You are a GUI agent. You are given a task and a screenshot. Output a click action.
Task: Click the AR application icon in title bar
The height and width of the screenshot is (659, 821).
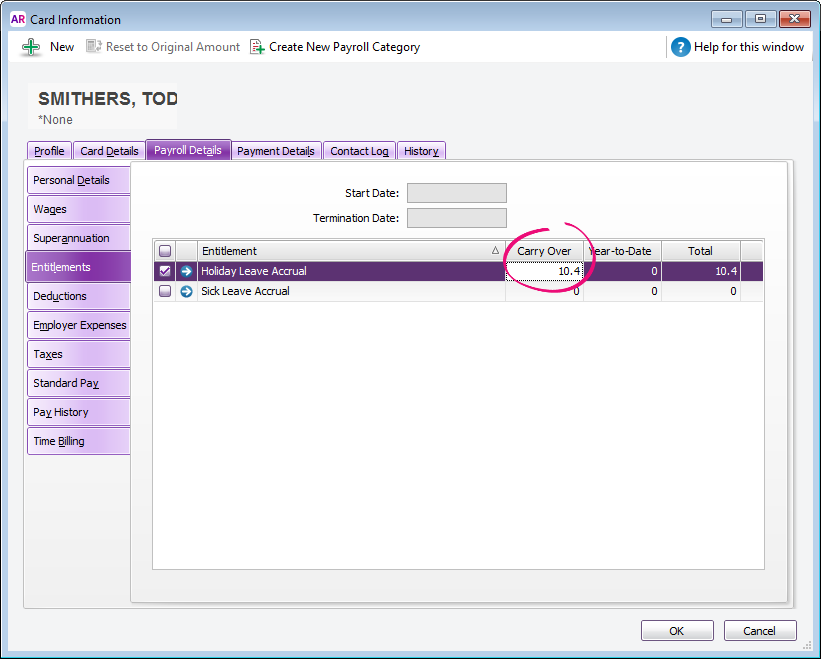click(x=17, y=19)
